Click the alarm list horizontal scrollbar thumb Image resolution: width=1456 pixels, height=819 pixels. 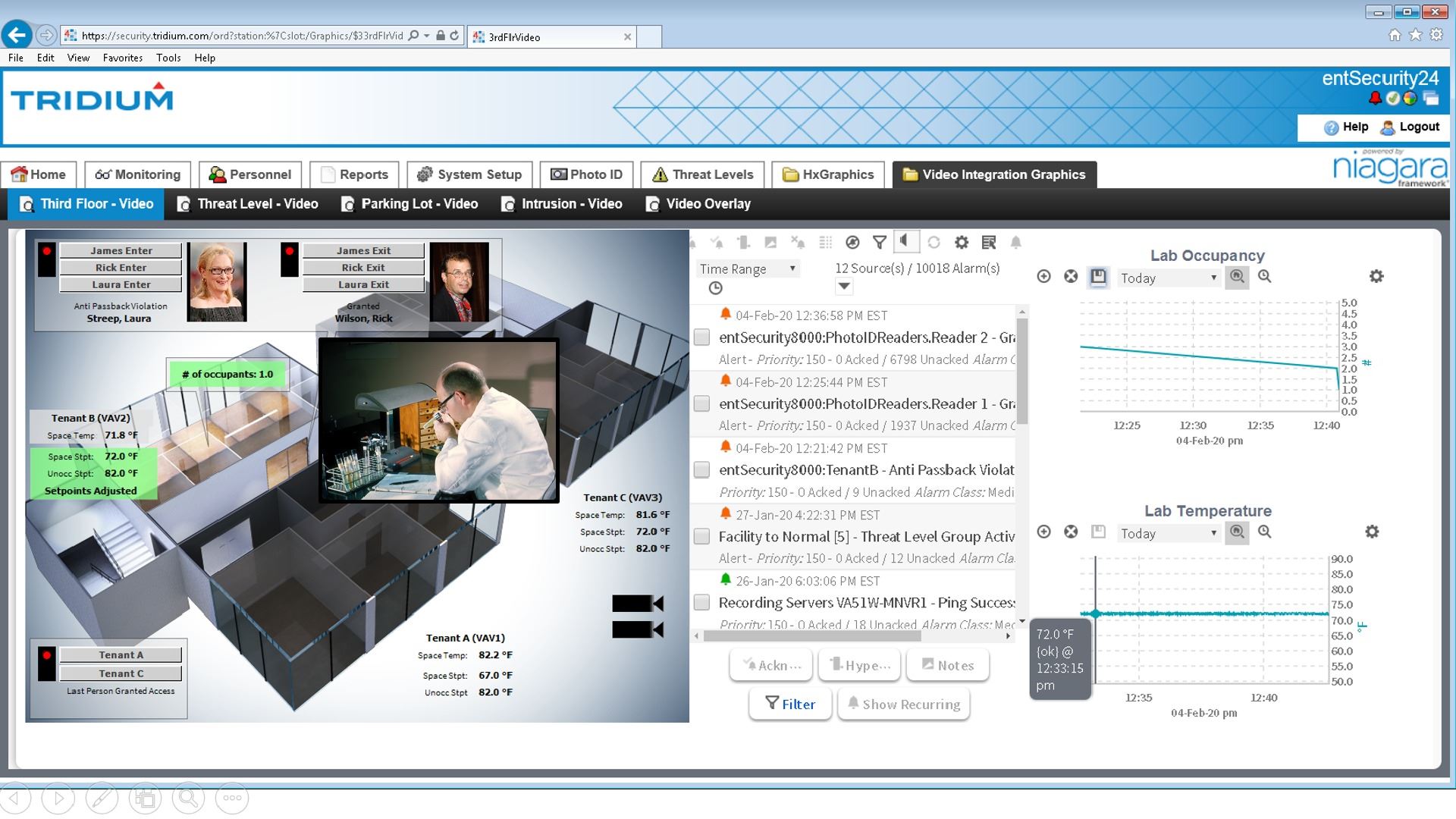pos(812,636)
